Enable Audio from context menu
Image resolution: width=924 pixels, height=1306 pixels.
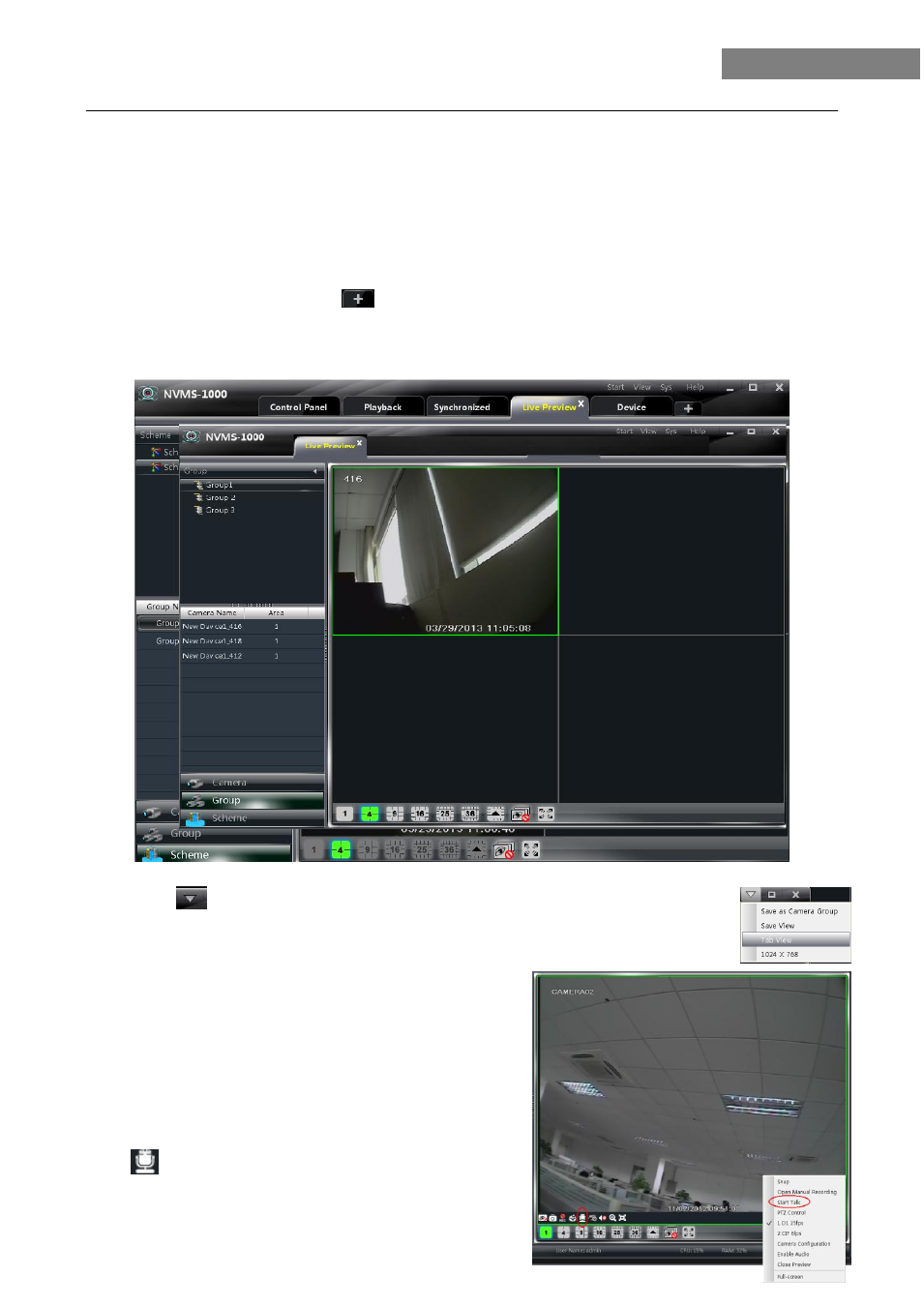805,1254
